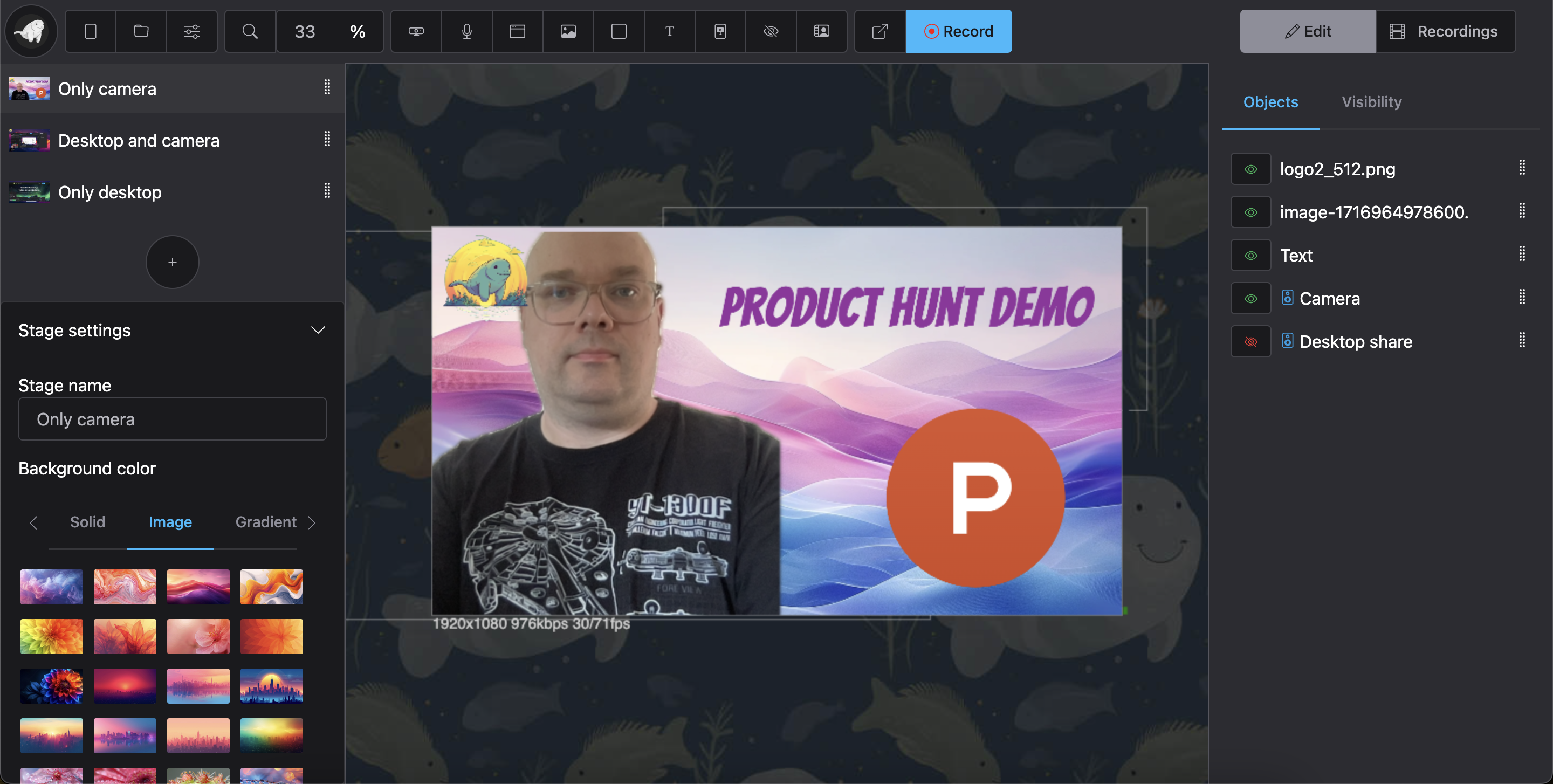Create a new blank project
This screenshot has height=784, width=1553.
91,31
